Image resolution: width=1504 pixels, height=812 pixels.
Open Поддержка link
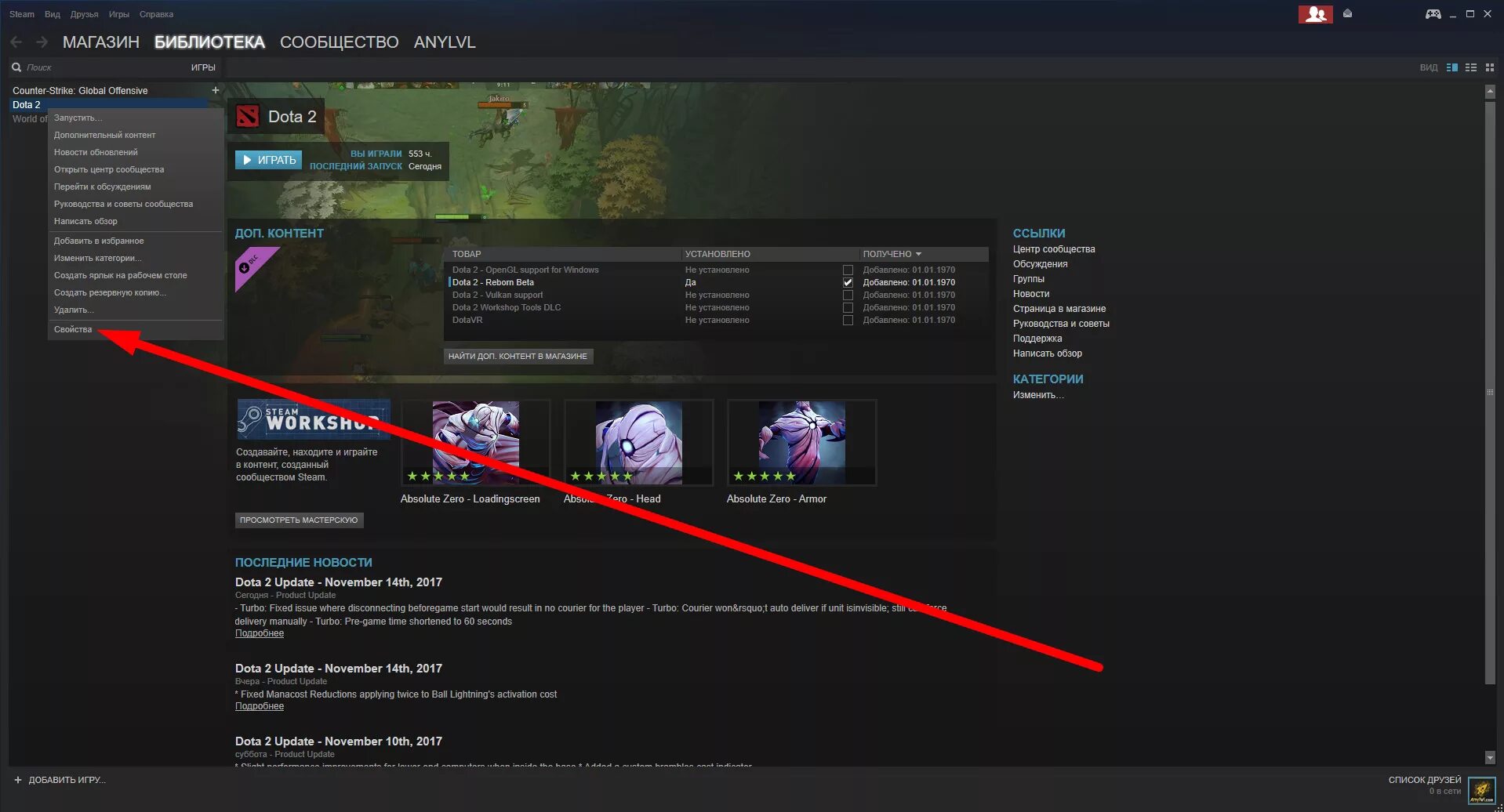coord(1037,339)
